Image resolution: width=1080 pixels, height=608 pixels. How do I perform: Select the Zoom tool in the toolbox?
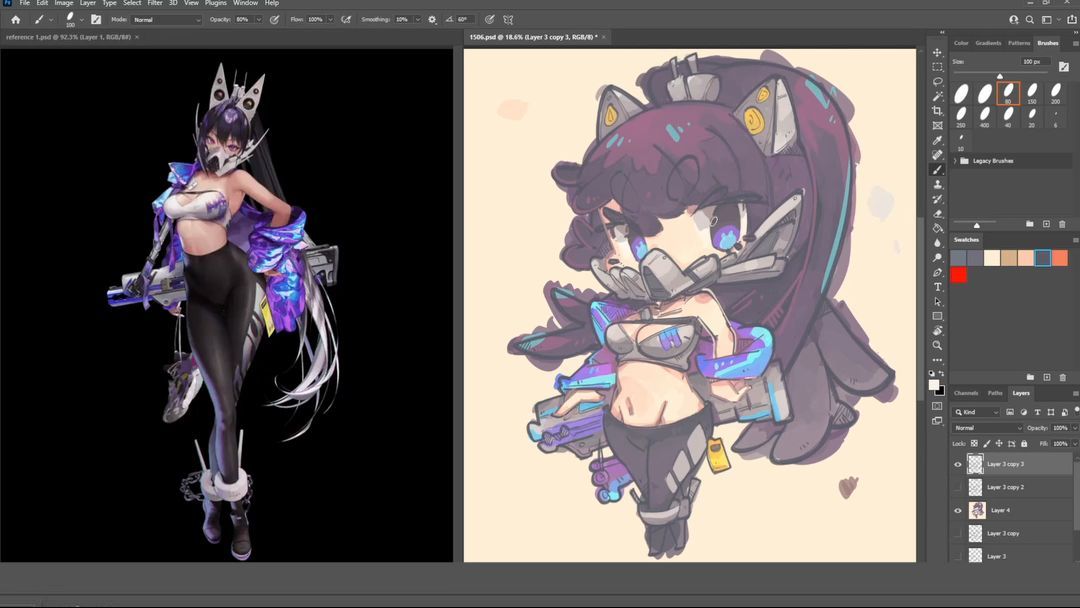(x=937, y=345)
